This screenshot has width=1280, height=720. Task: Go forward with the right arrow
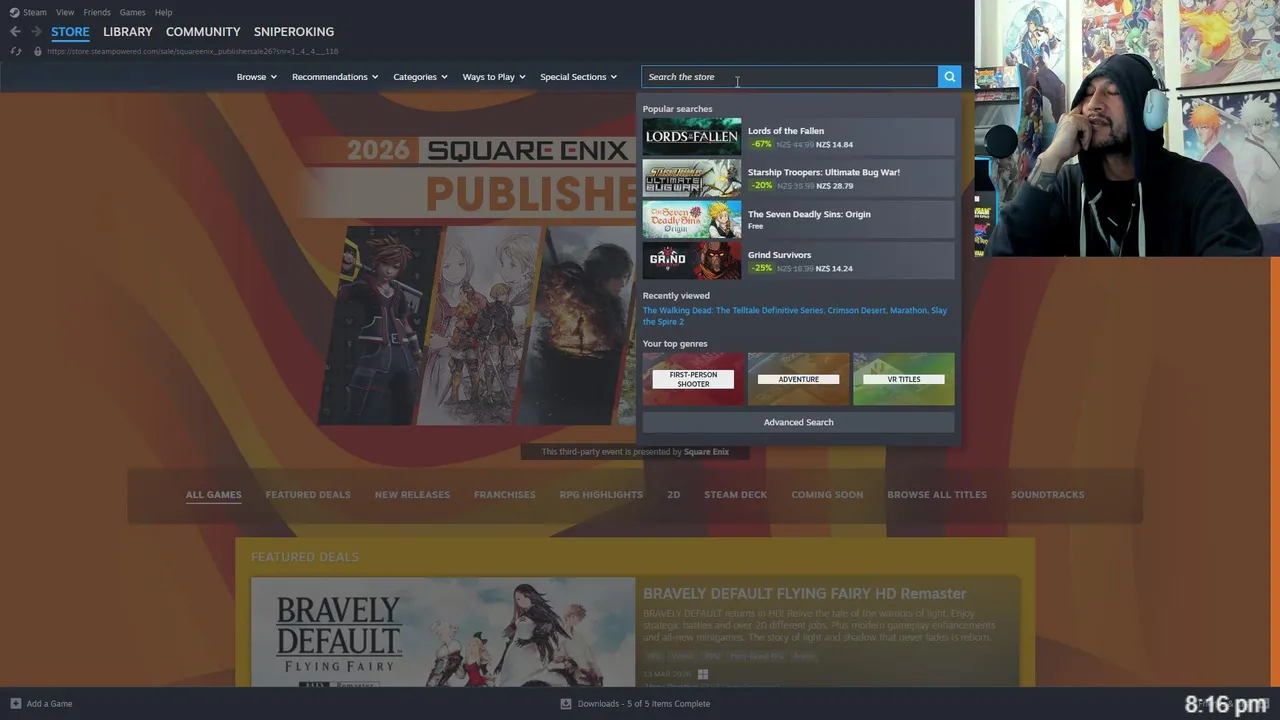36,32
